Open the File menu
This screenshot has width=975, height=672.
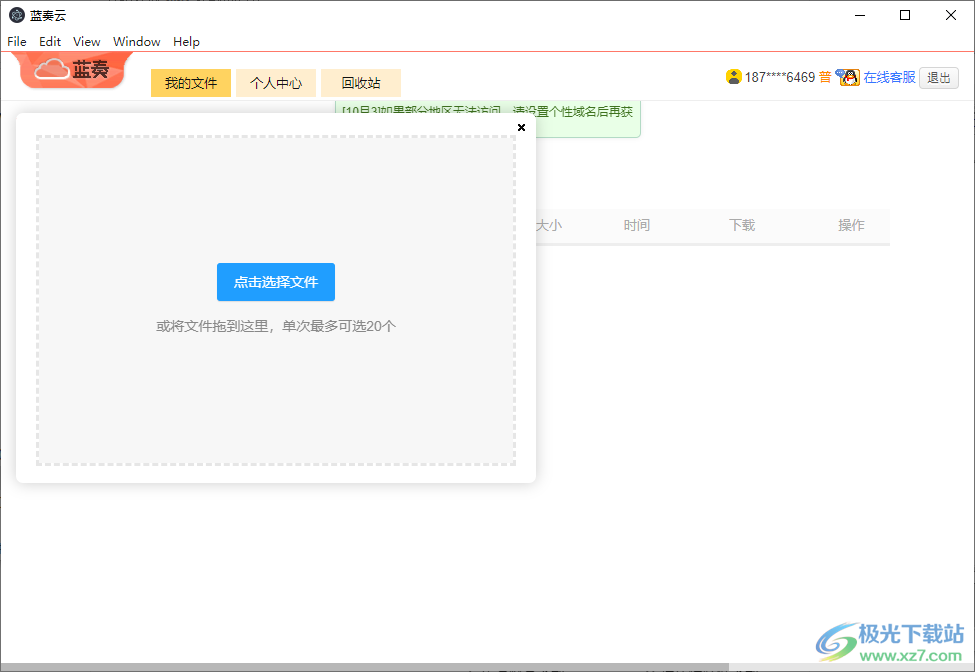click(17, 42)
